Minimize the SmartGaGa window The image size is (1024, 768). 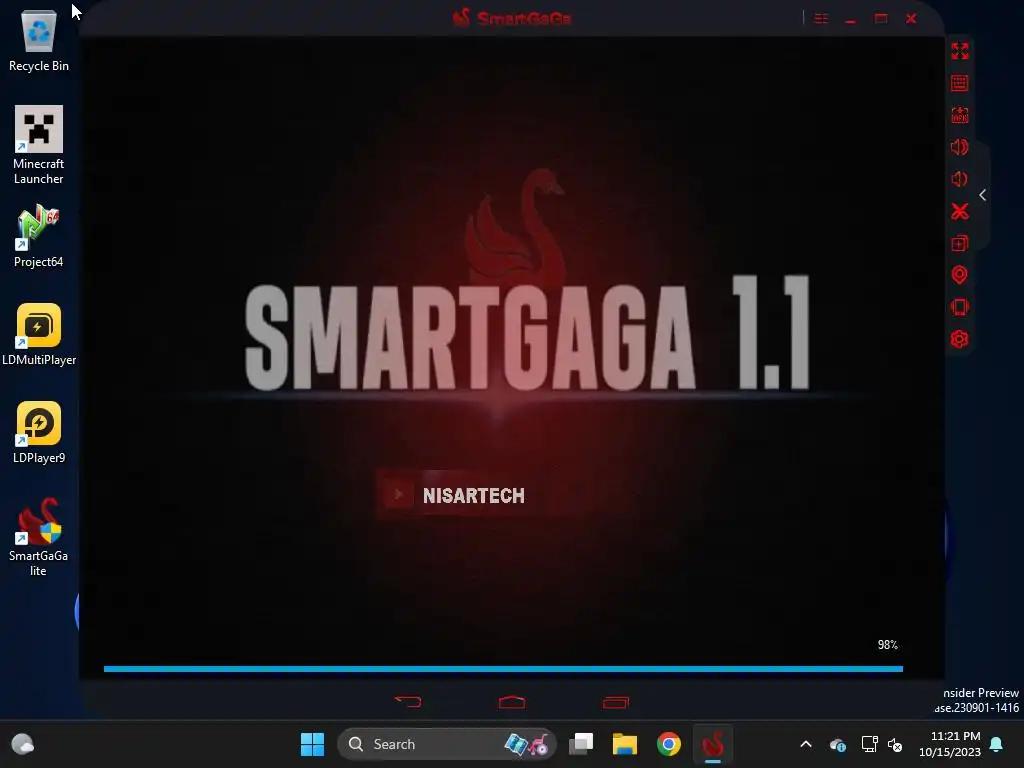[850, 20]
